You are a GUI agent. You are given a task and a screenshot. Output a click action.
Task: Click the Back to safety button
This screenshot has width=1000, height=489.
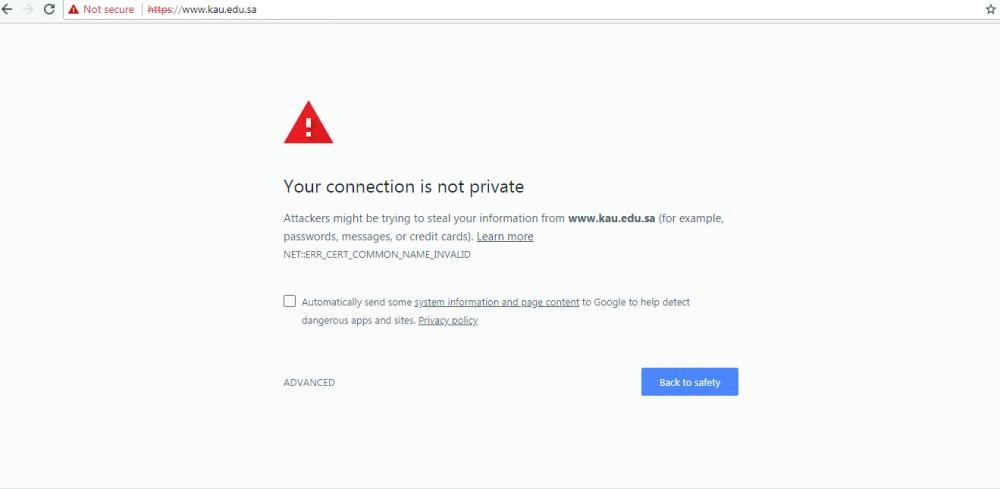pos(689,382)
